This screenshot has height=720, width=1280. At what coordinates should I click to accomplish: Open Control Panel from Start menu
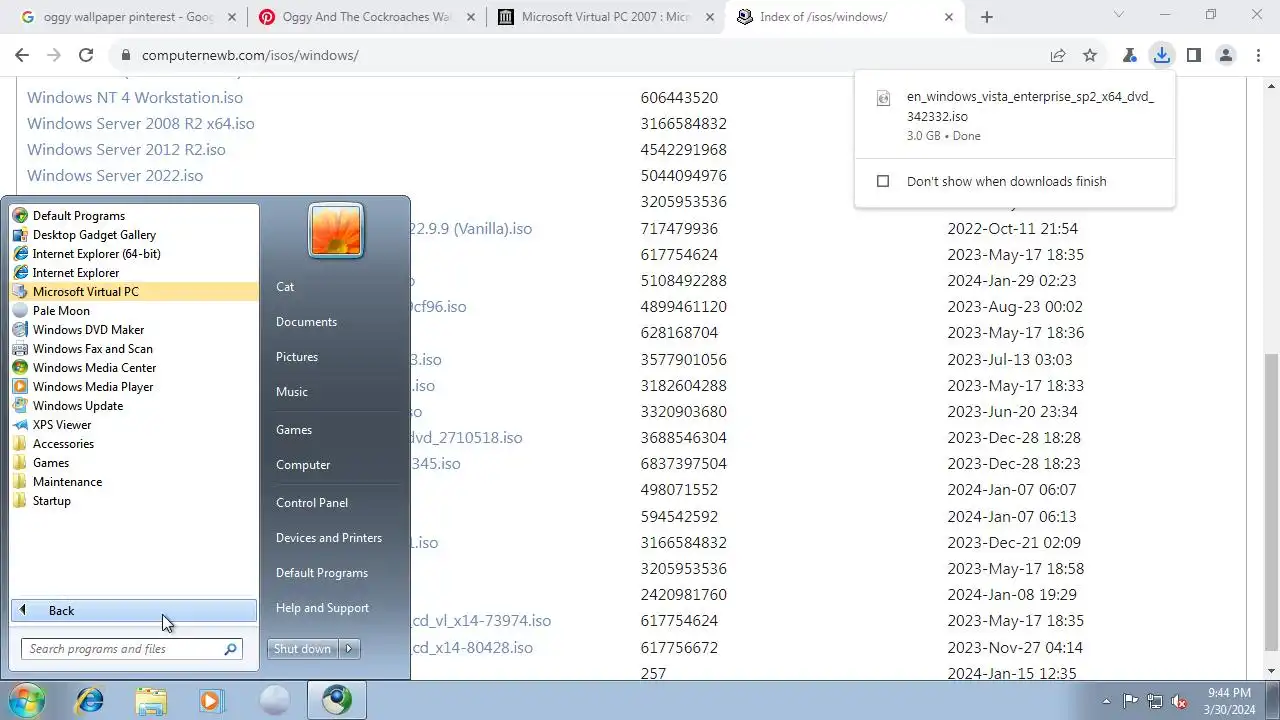(312, 503)
